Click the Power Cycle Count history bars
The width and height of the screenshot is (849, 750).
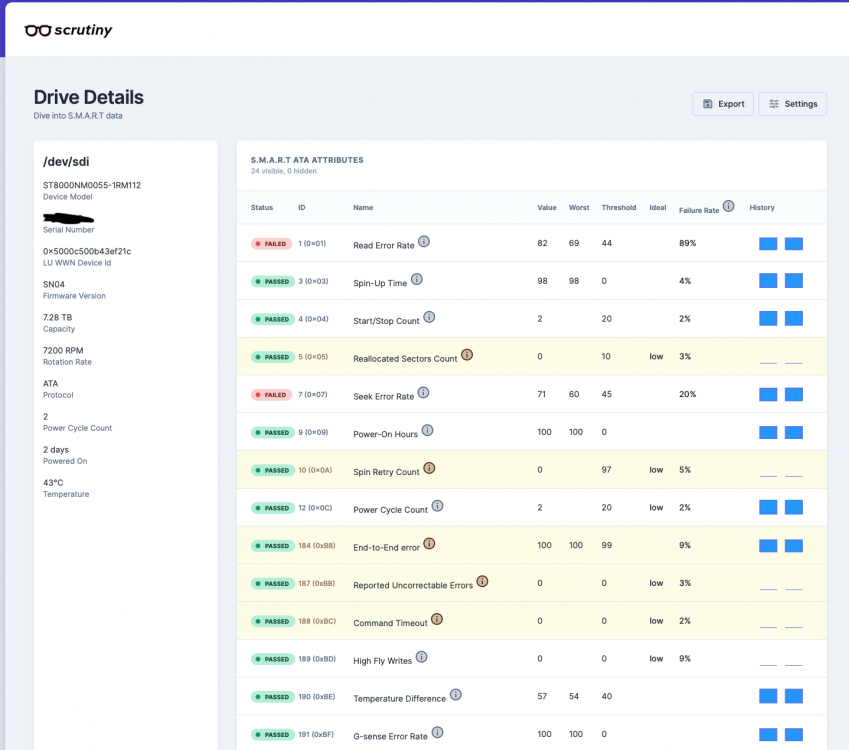point(781,507)
